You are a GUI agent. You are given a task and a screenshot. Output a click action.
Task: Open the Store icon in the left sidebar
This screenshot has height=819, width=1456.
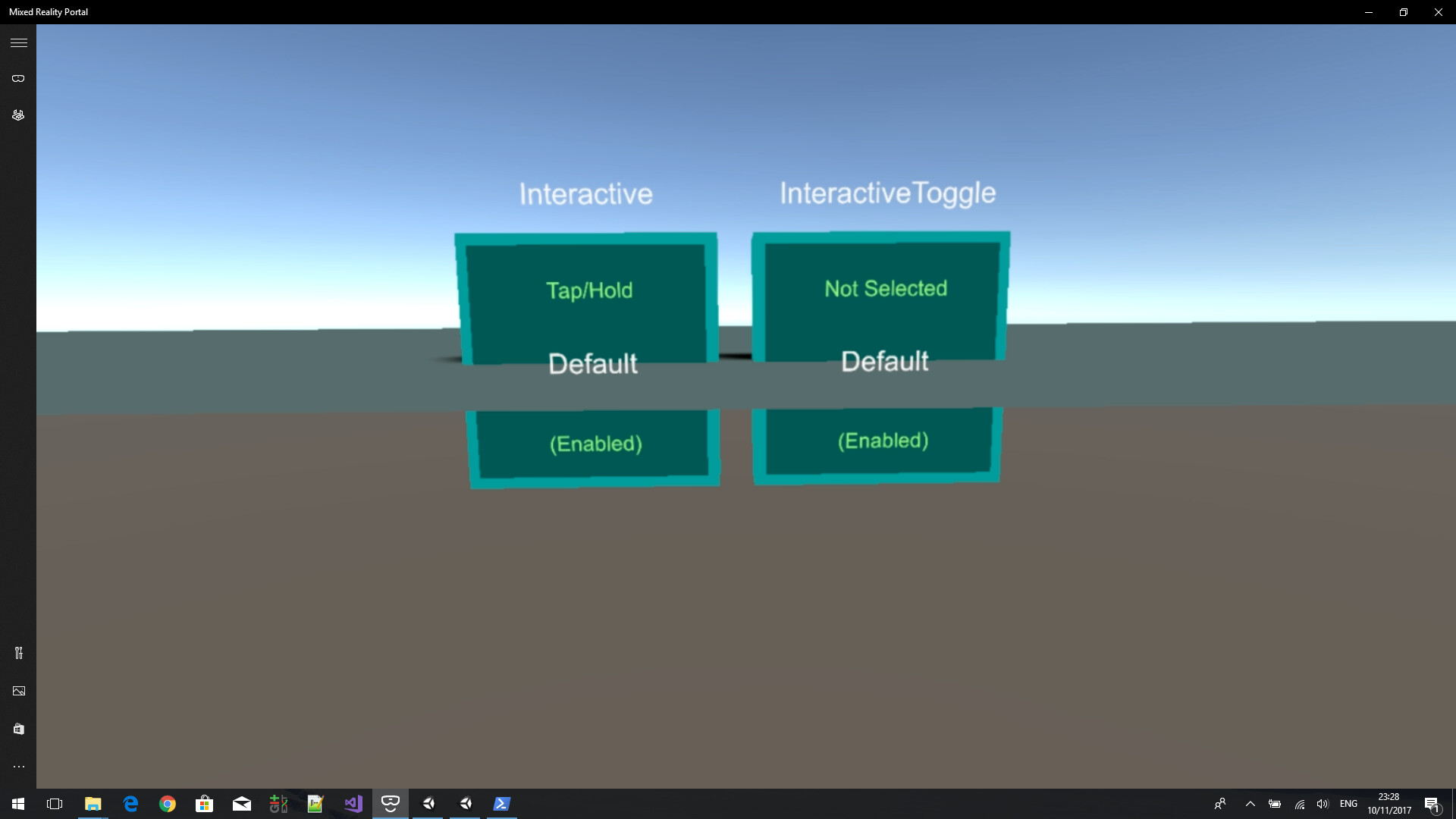pos(18,729)
